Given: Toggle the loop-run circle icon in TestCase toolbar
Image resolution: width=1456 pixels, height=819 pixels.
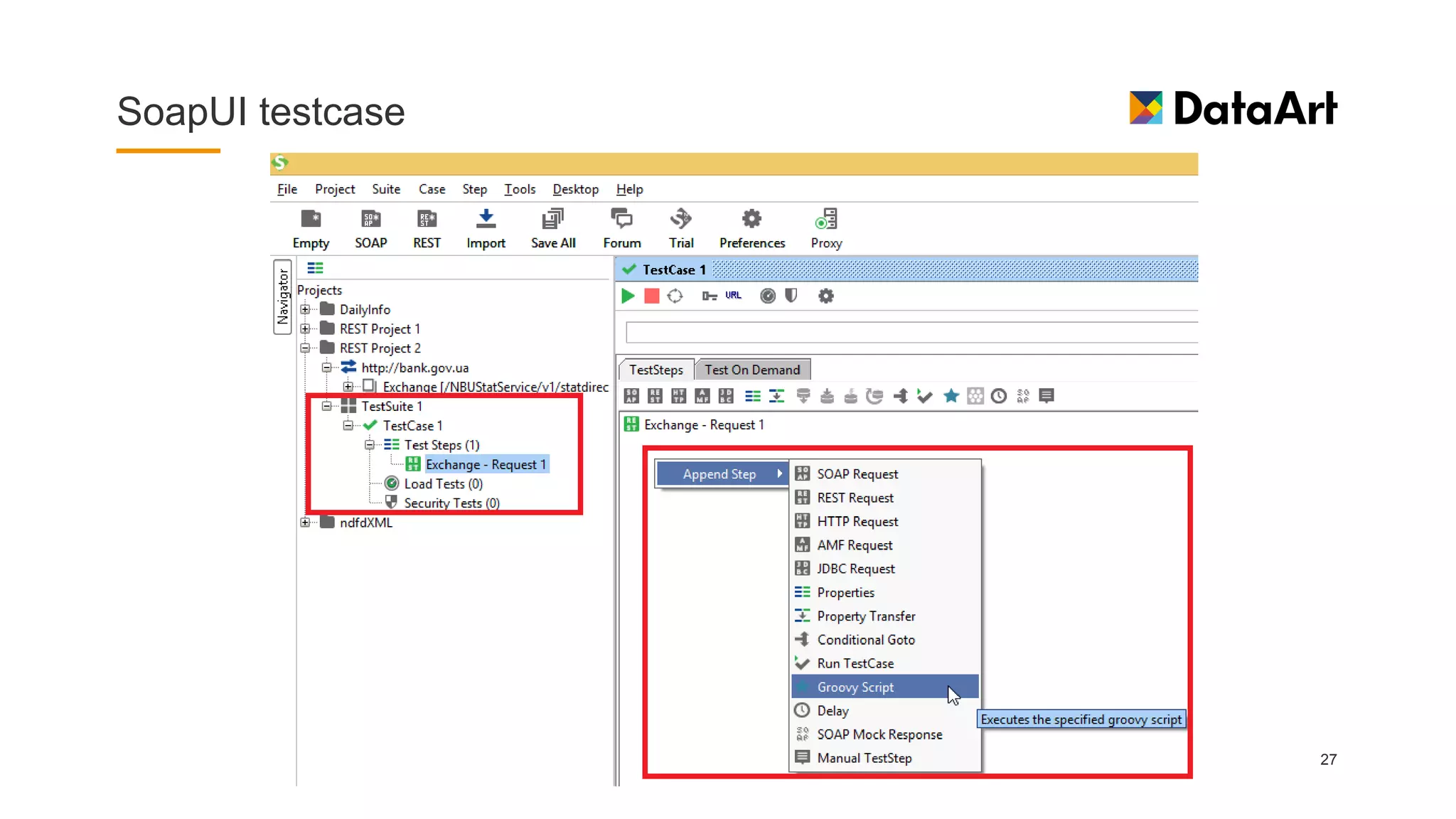Looking at the screenshot, I should pyautogui.click(x=675, y=296).
